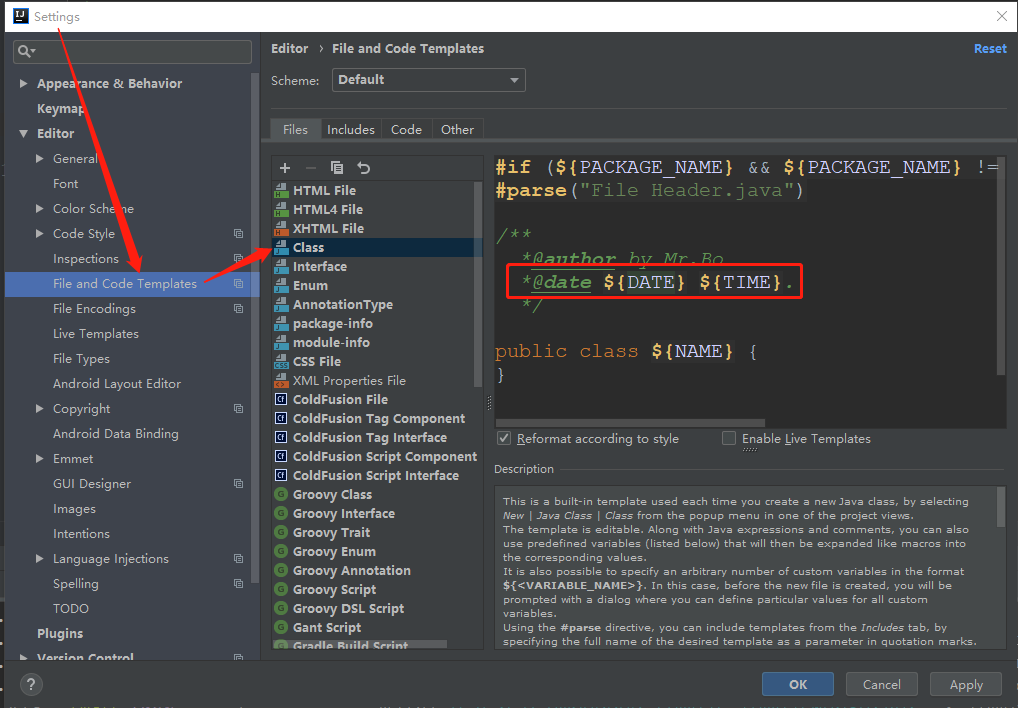
Task: Click the search magnifier icon in settings
Action: click(x=27, y=51)
